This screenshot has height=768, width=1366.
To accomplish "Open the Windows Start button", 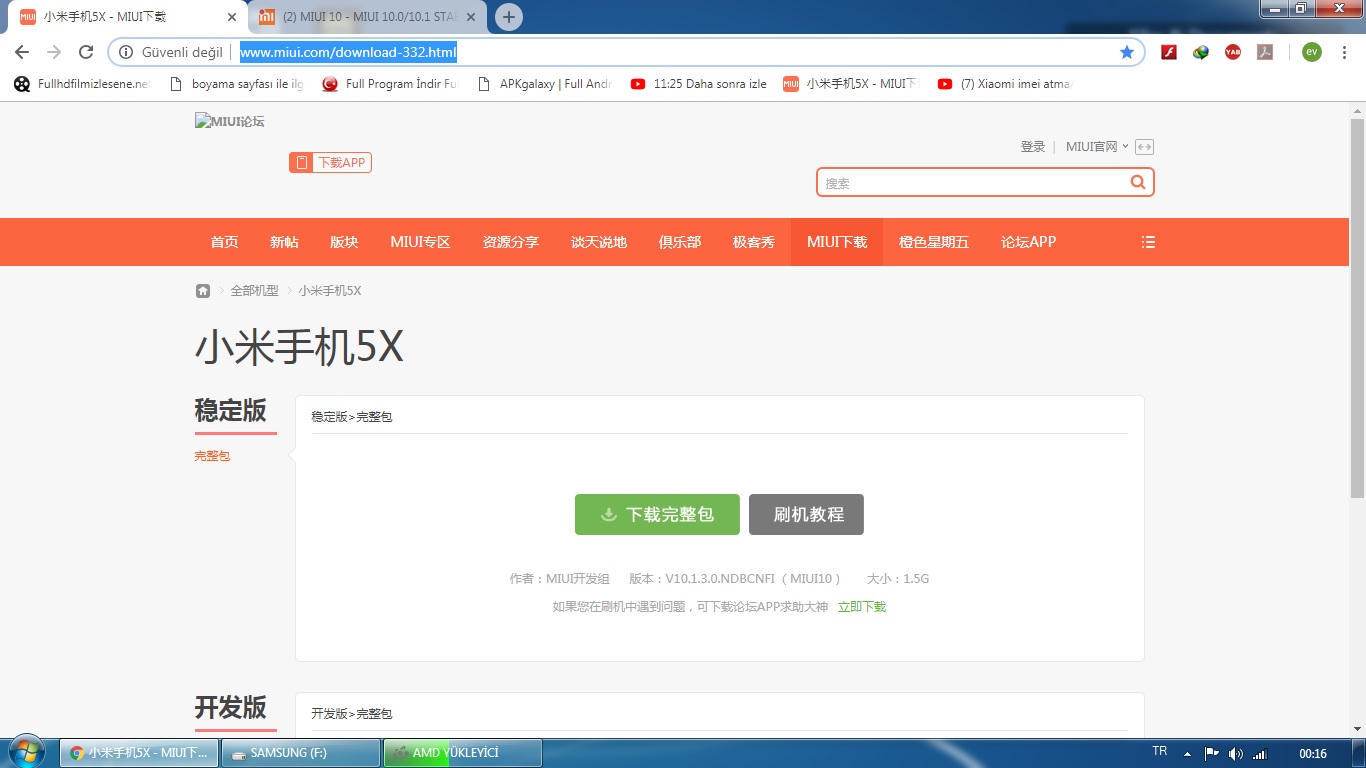I will pyautogui.click(x=26, y=752).
